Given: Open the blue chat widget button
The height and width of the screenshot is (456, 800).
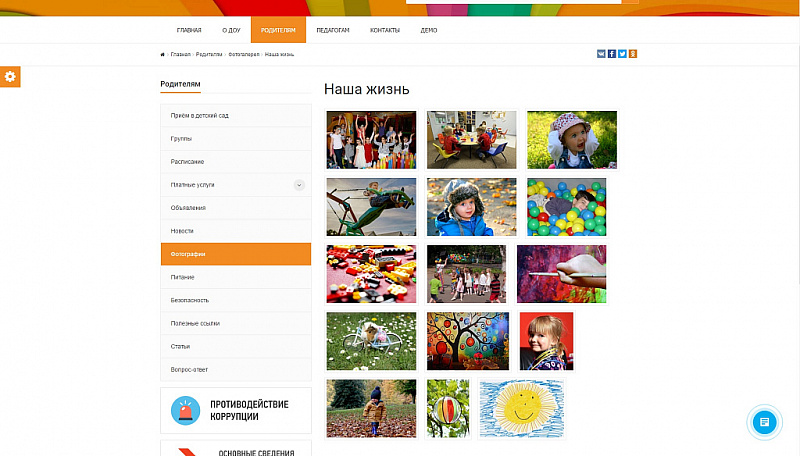Looking at the screenshot, I should [x=764, y=422].
